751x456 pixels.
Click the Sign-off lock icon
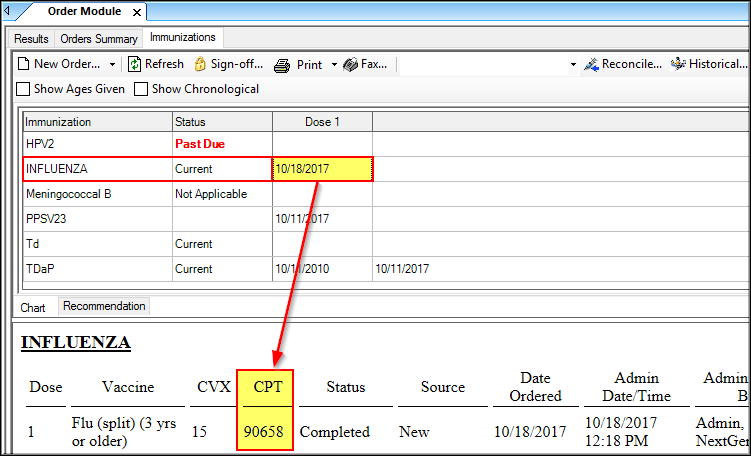pyautogui.click(x=199, y=64)
